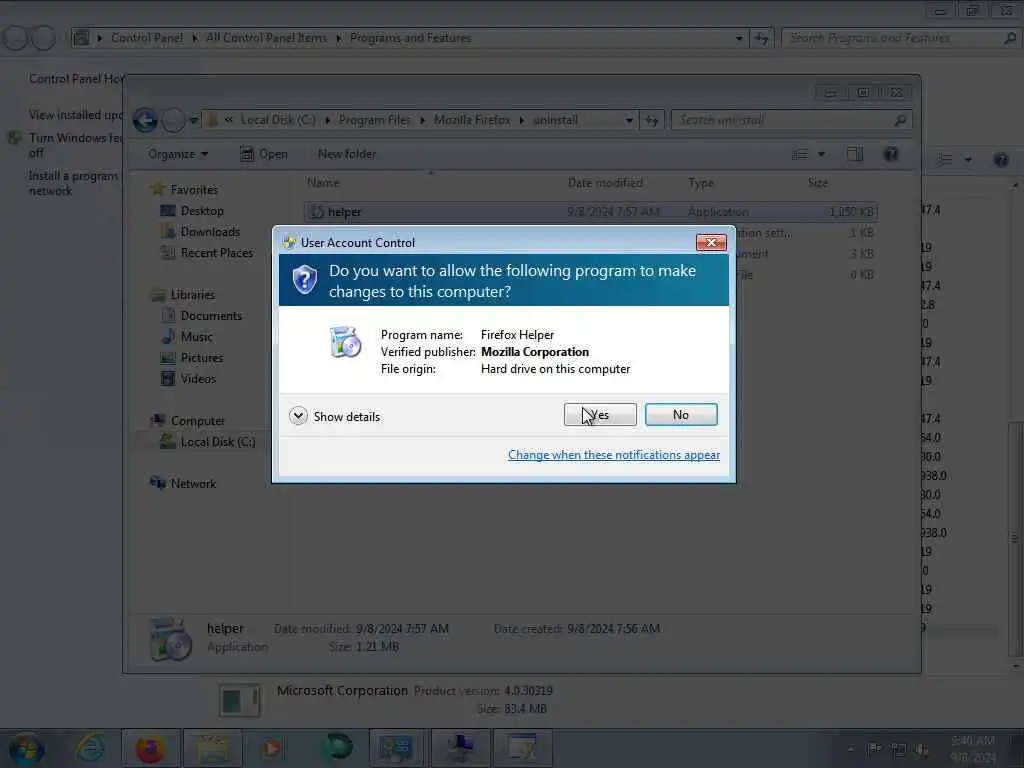Viewport: 1024px width, 768px height.
Task: Click All Control Panel Items breadcrumb
Action: tap(266, 38)
